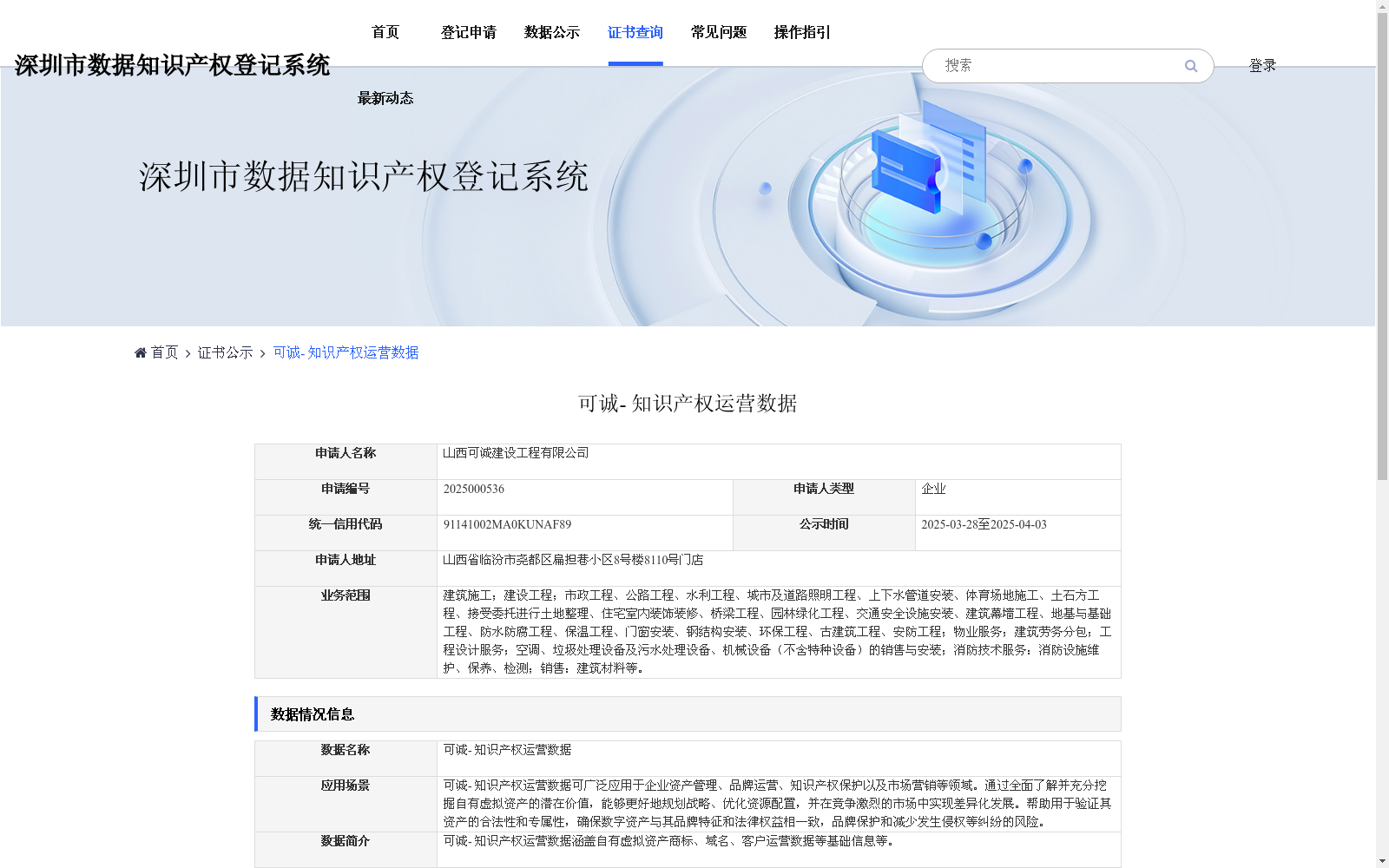Click the 登录 login link

pyautogui.click(x=1262, y=66)
